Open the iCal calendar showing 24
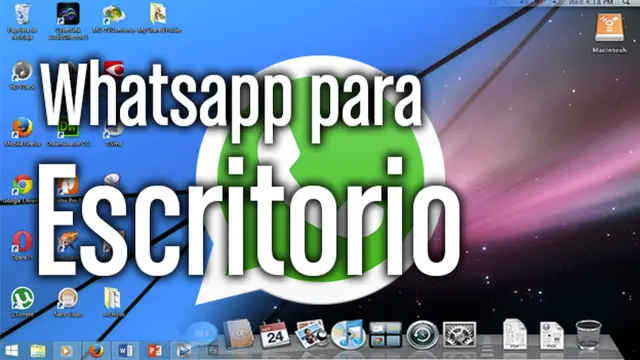Viewport: 640px width, 360px height. click(275, 334)
